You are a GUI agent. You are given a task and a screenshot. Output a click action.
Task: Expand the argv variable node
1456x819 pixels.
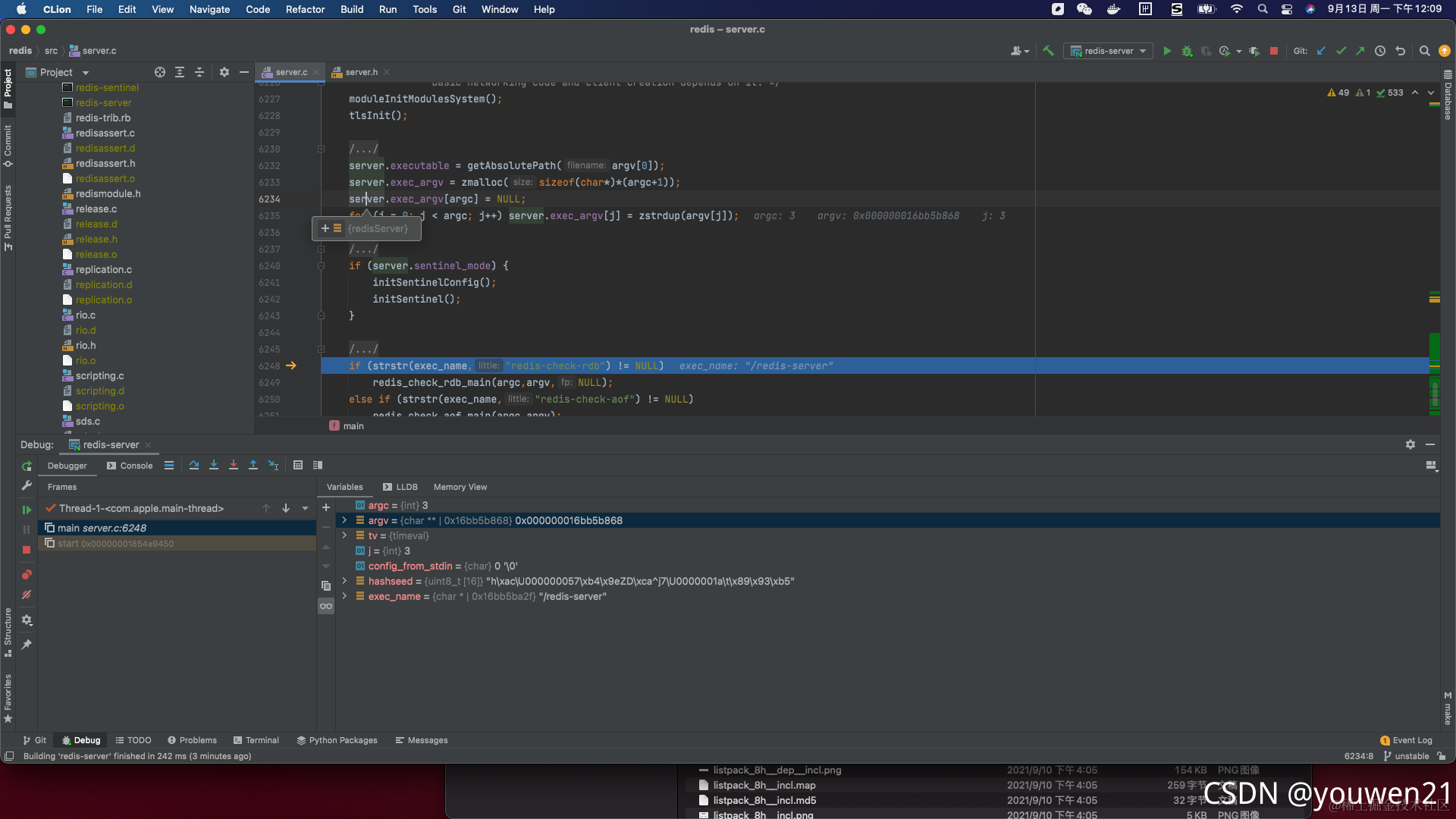[x=344, y=520]
